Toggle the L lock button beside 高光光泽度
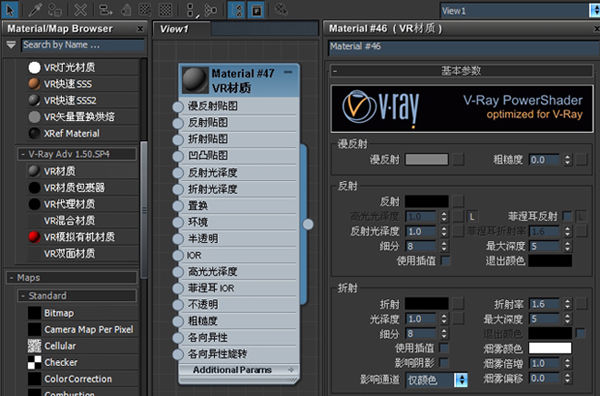600x396 pixels. click(x=472, y=217)
